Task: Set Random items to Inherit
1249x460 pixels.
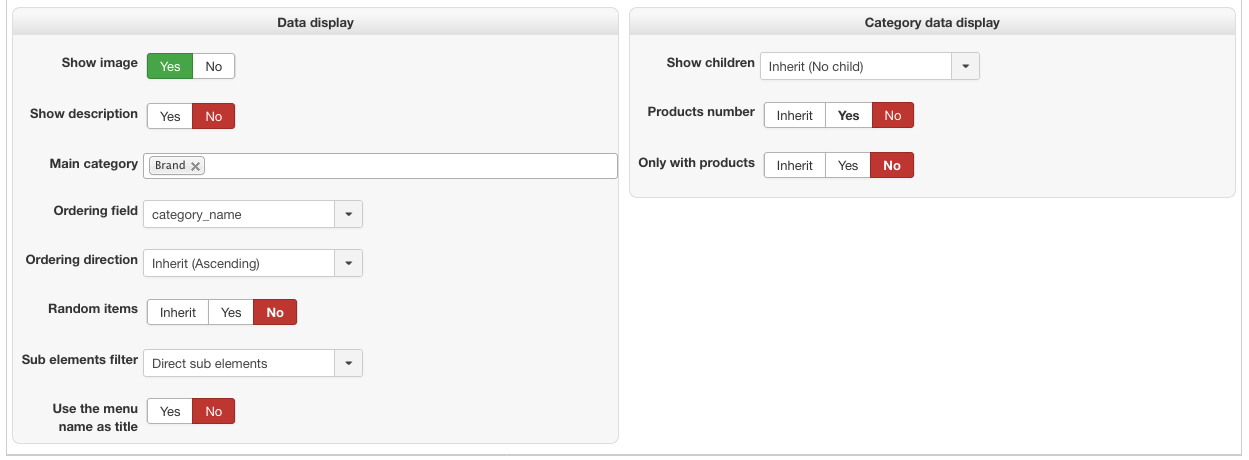Action: click(178, 312)
